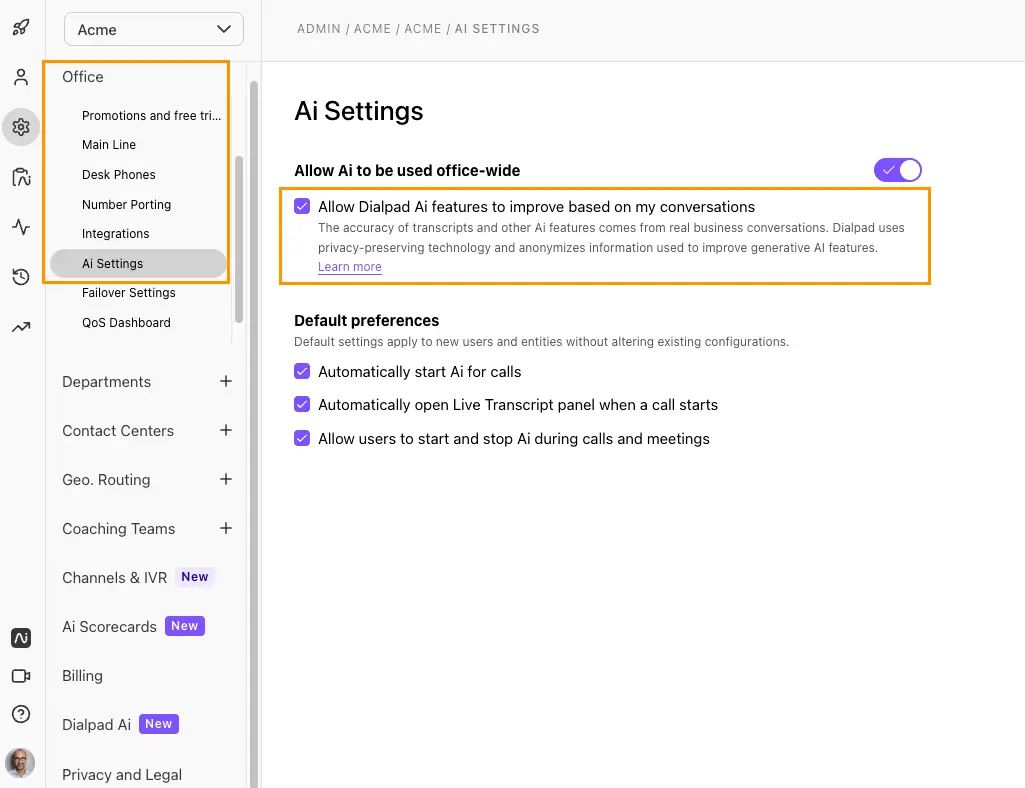Disable Allow Ai to be used office-wide
Image resolution: width=1025 pixels, height=788 pixels.
pyautogui.click(x=897, y=170)
